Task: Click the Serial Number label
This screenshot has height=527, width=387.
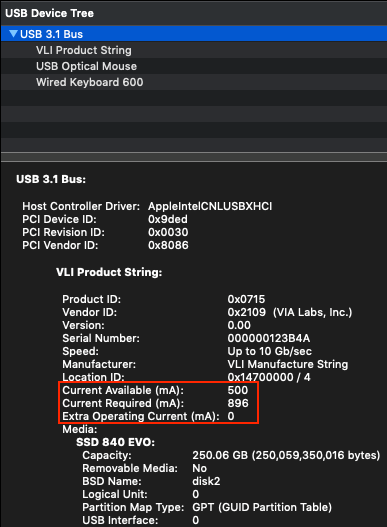Action: (101, 338)
